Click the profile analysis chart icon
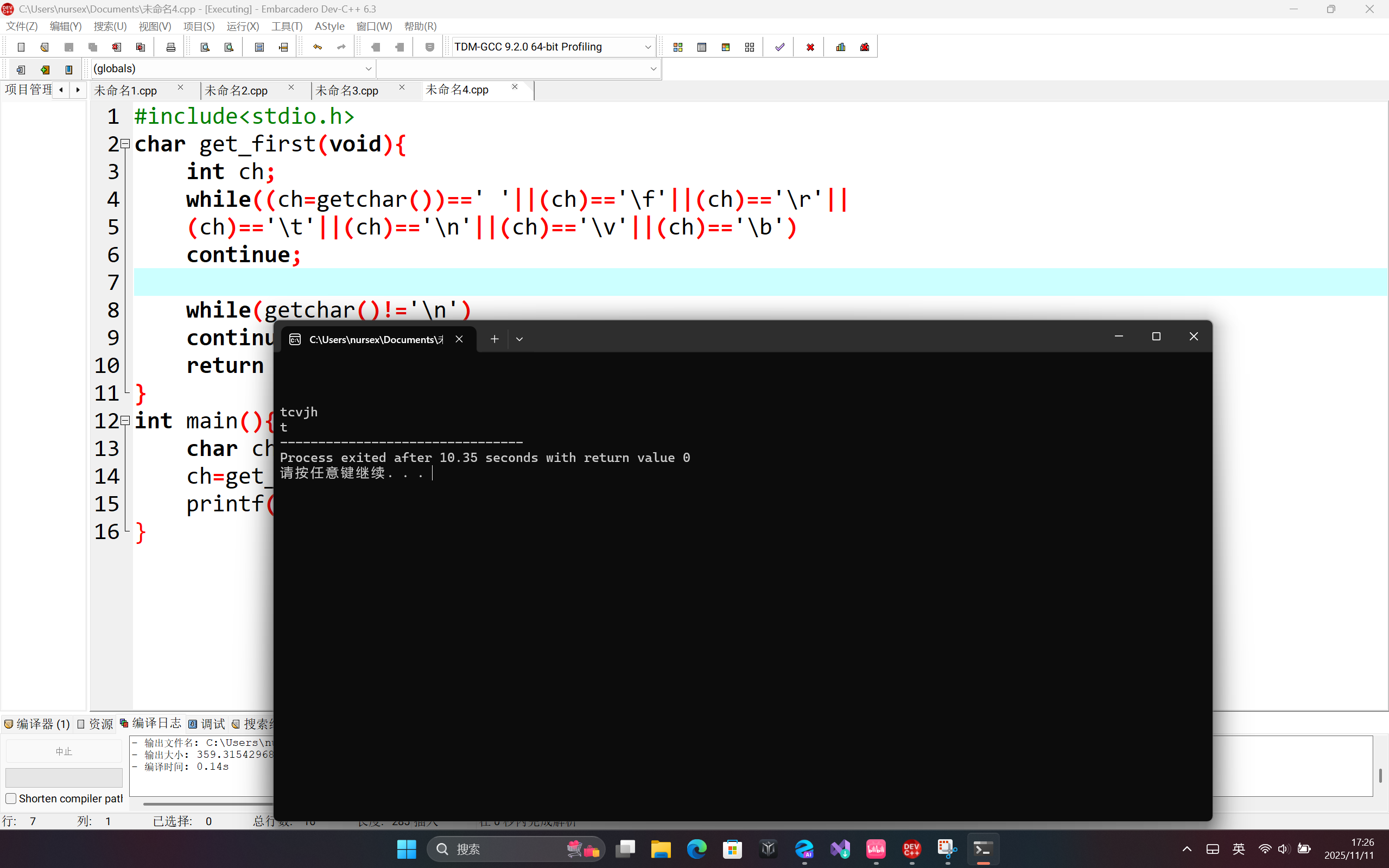 (x=841, y=47)
